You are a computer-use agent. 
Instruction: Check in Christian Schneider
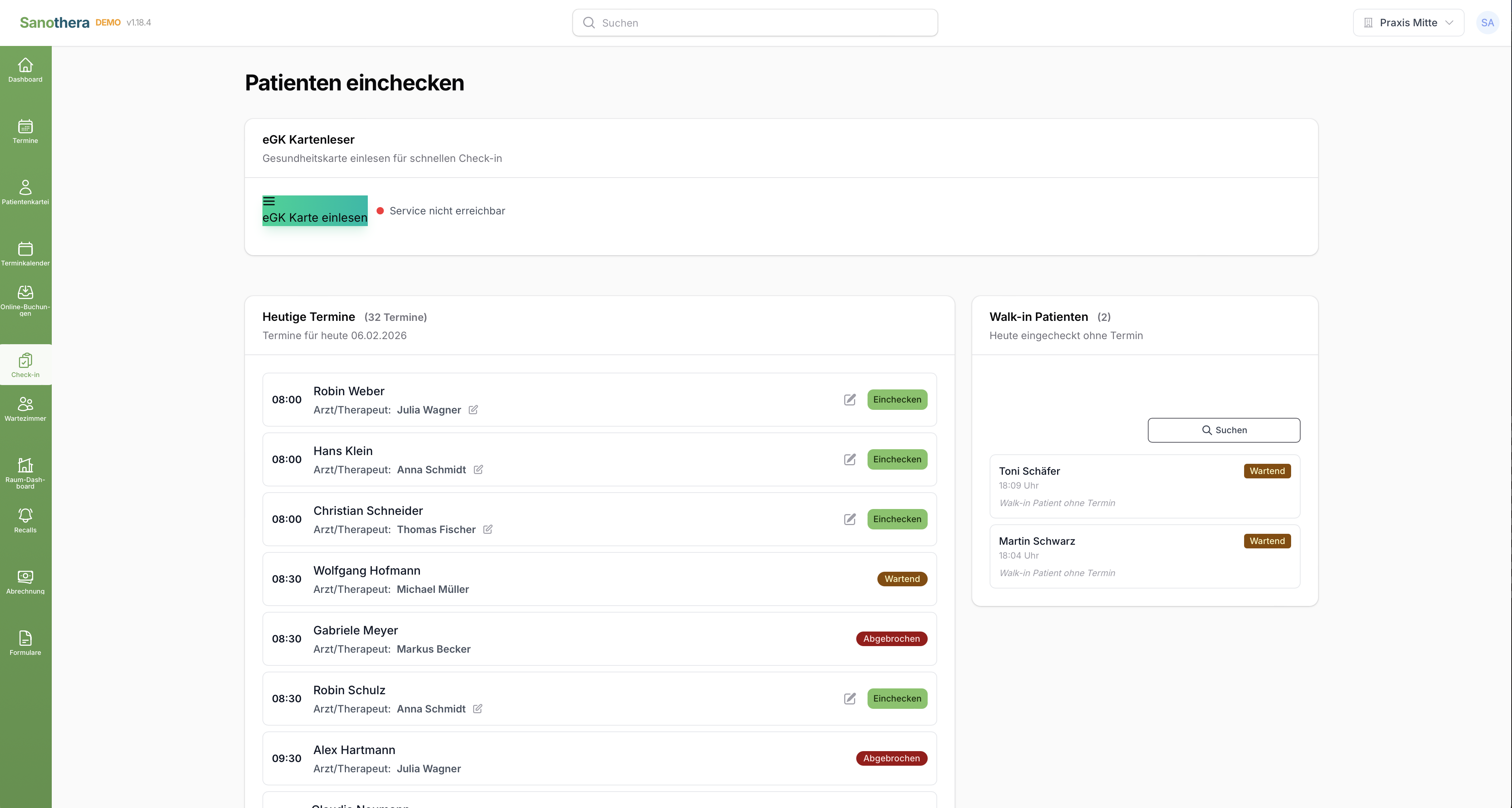tap(897, 519)
